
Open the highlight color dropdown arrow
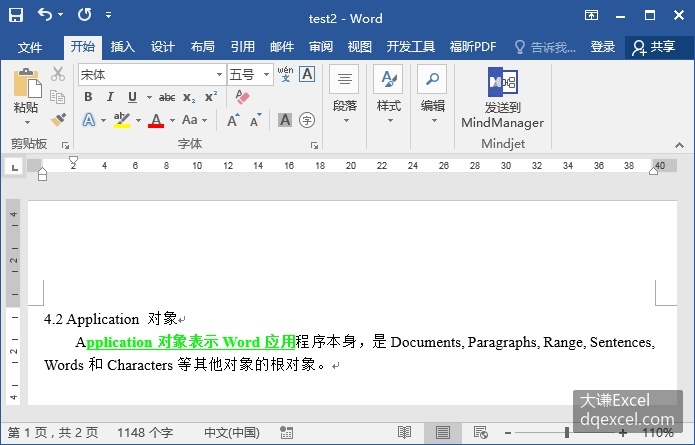point(138,120)
